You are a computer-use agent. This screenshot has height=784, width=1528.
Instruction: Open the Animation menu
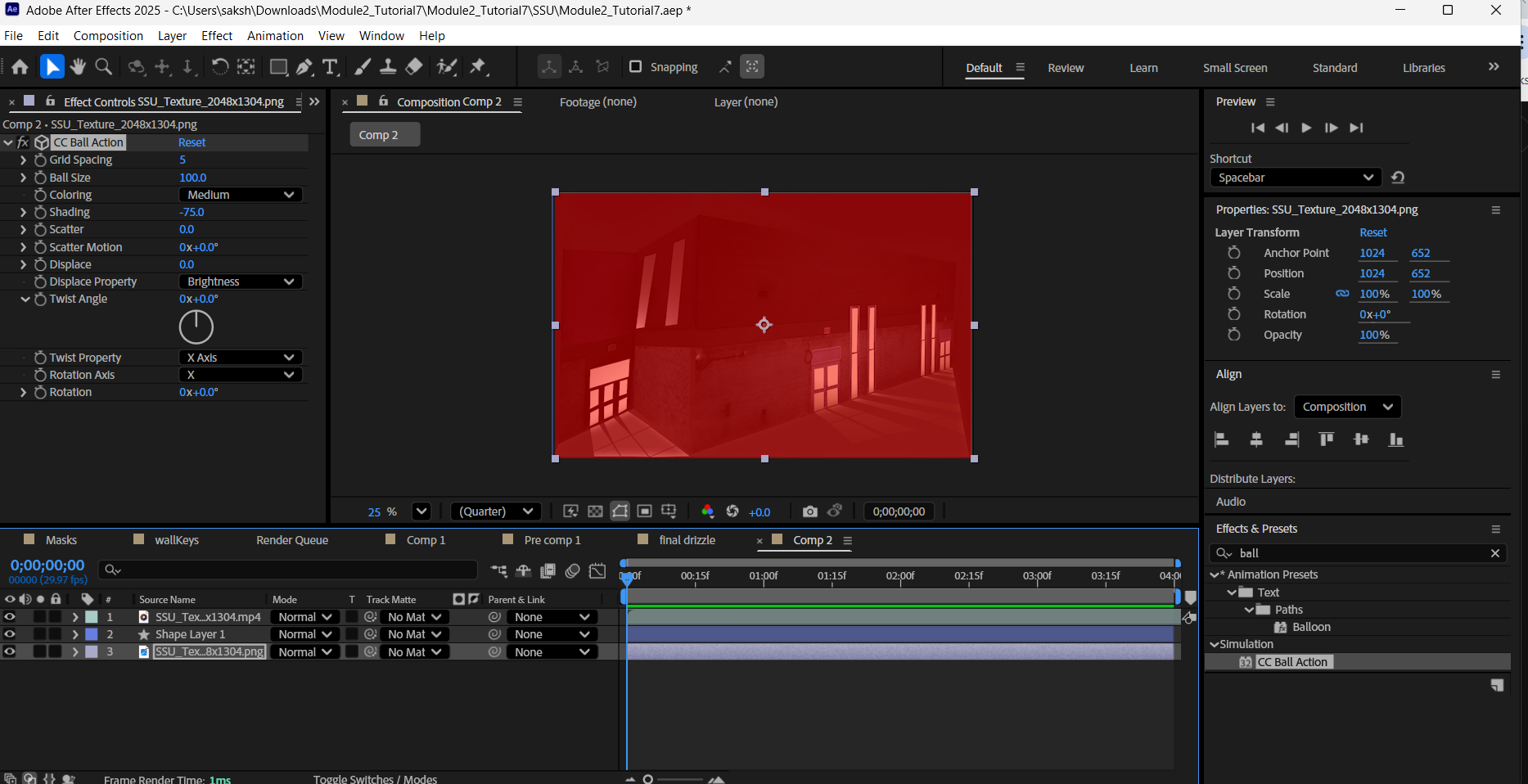pos(275,35)
